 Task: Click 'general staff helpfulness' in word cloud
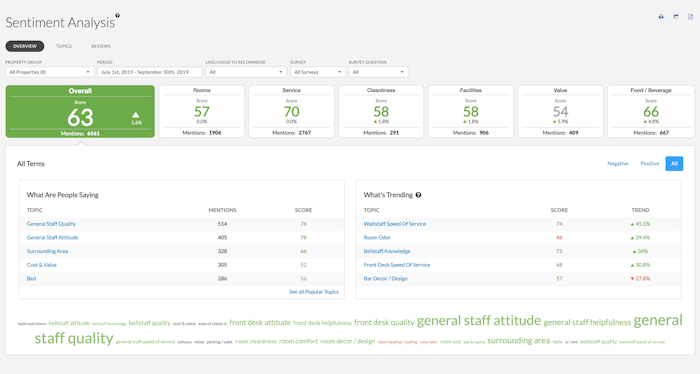587,322
